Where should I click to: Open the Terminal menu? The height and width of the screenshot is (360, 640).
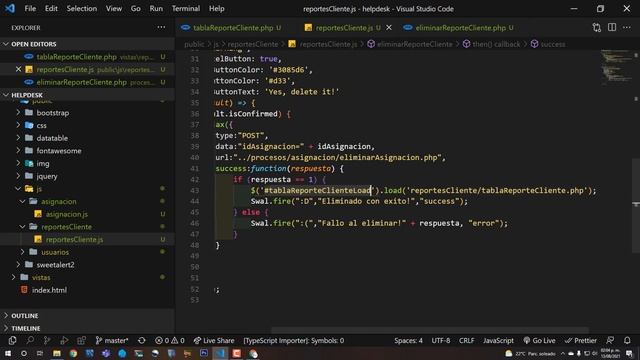pyautogui.click(x=186, y=9)
